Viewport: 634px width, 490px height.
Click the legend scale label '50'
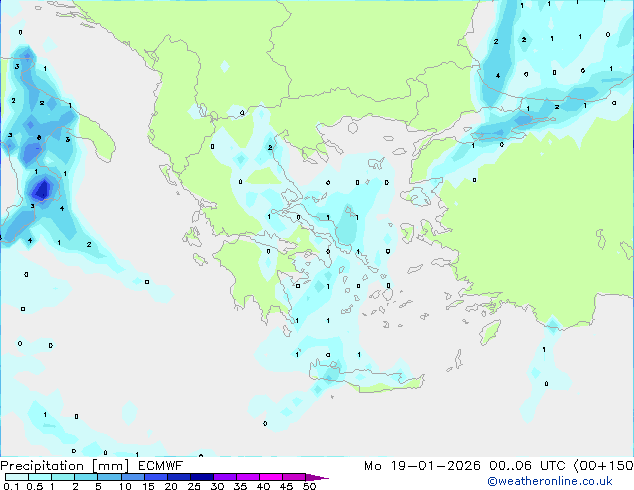[309, 486]
